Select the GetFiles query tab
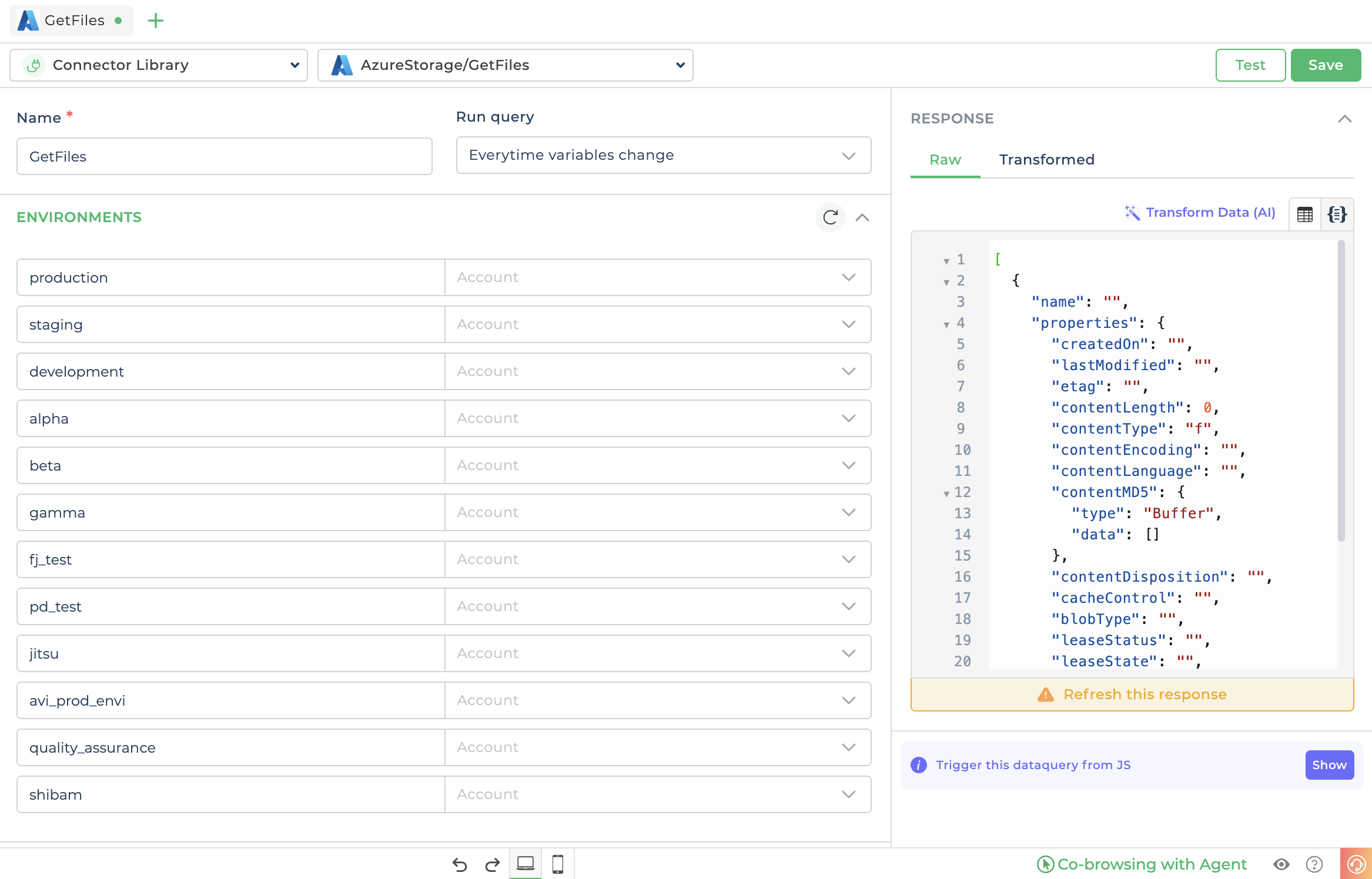This screenshot has height=879, width=1372. point(72,21)
